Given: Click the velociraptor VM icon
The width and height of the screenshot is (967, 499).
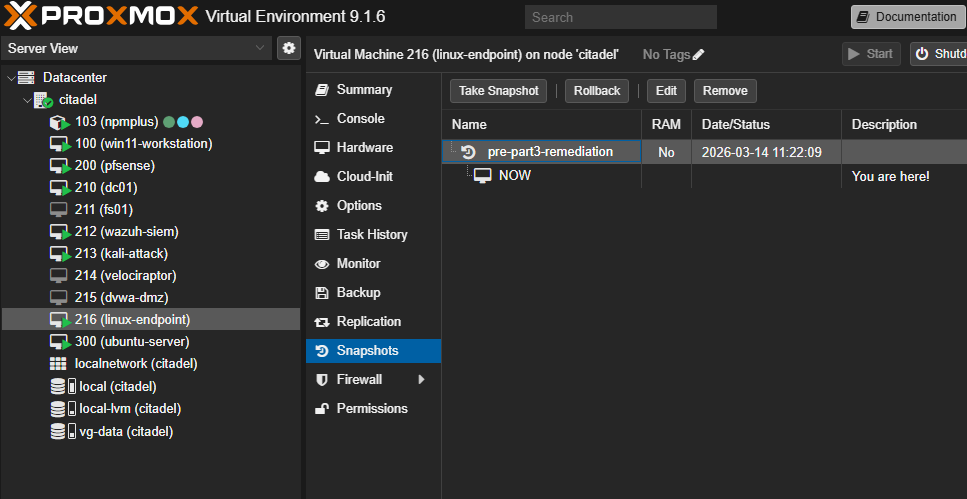Looking at the screenshot, I should 59,276.
